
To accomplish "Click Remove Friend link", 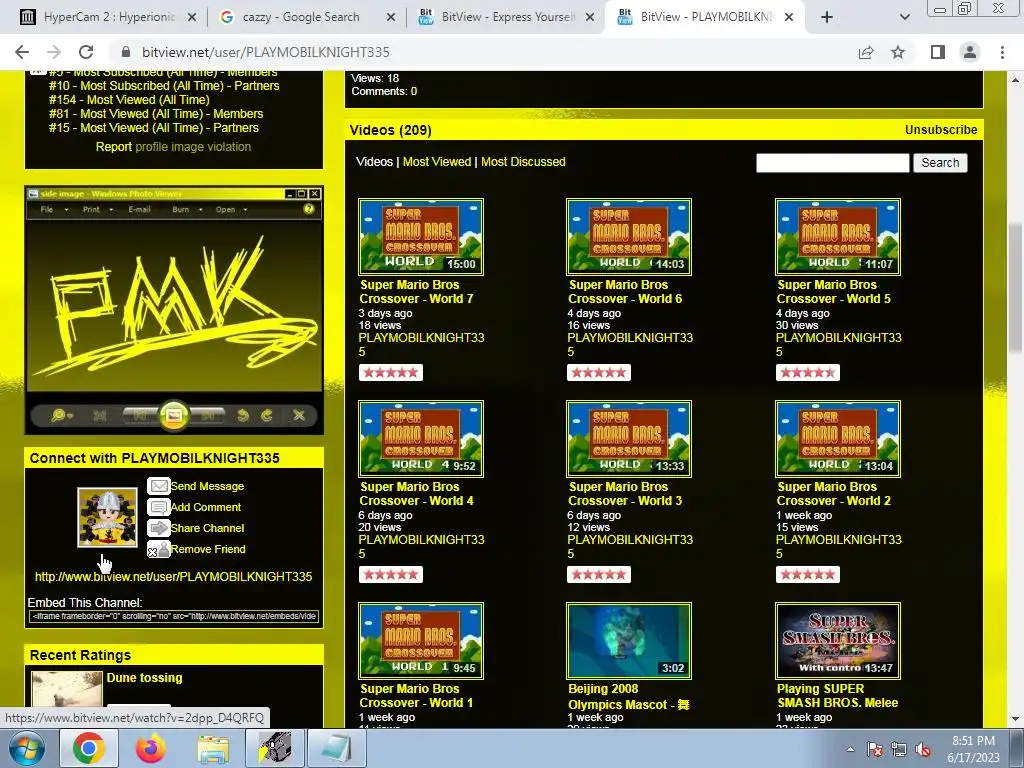I will pyautogui.click(x=208, y=549).
